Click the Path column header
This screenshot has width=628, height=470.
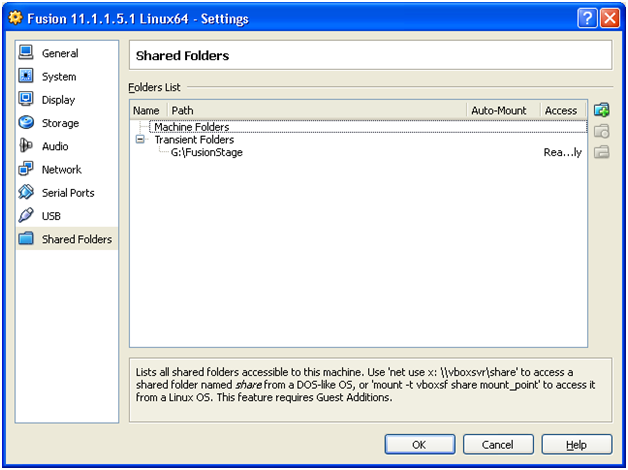click(x=316, y=110)
